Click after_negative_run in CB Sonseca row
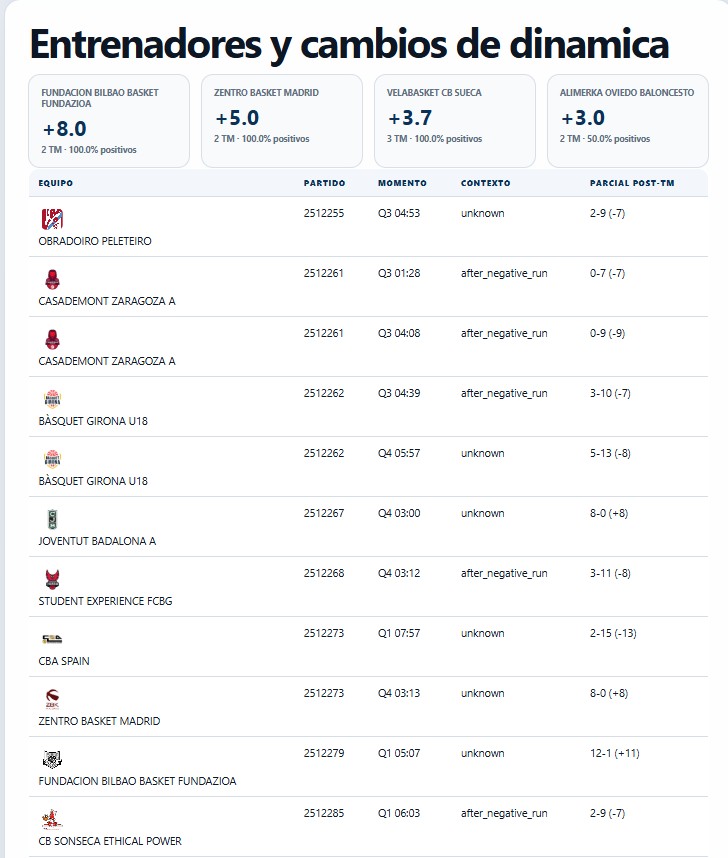Viewport: 728px width, 858px height. pos(504,814)
